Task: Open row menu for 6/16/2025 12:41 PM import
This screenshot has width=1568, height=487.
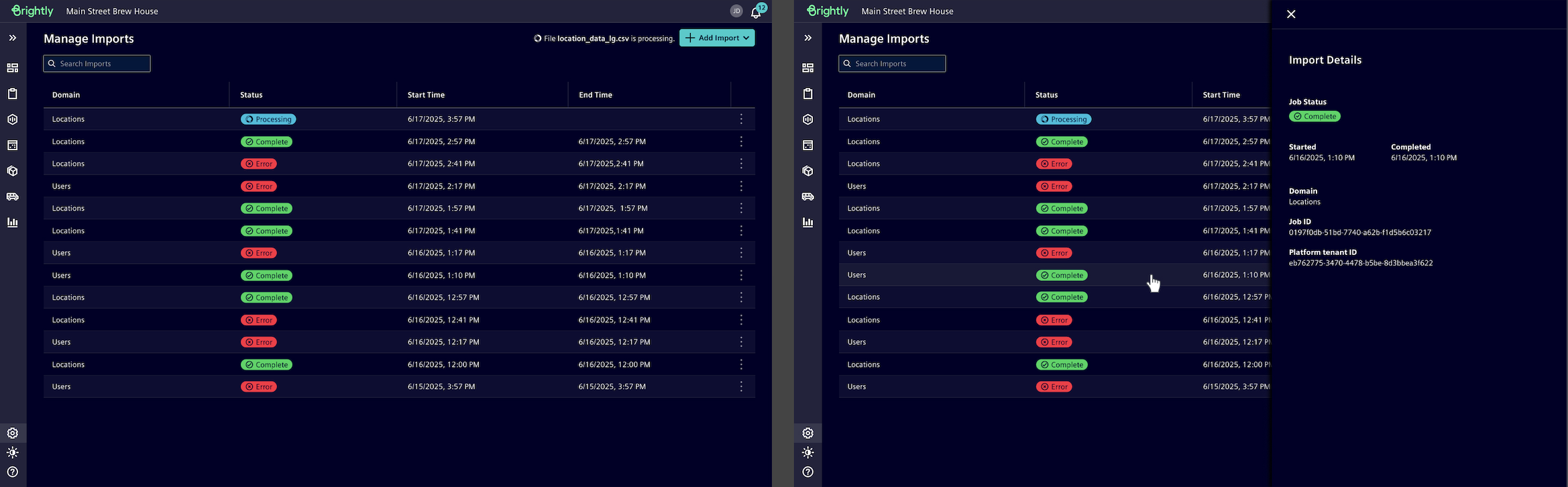Action: tap(741, 320)
